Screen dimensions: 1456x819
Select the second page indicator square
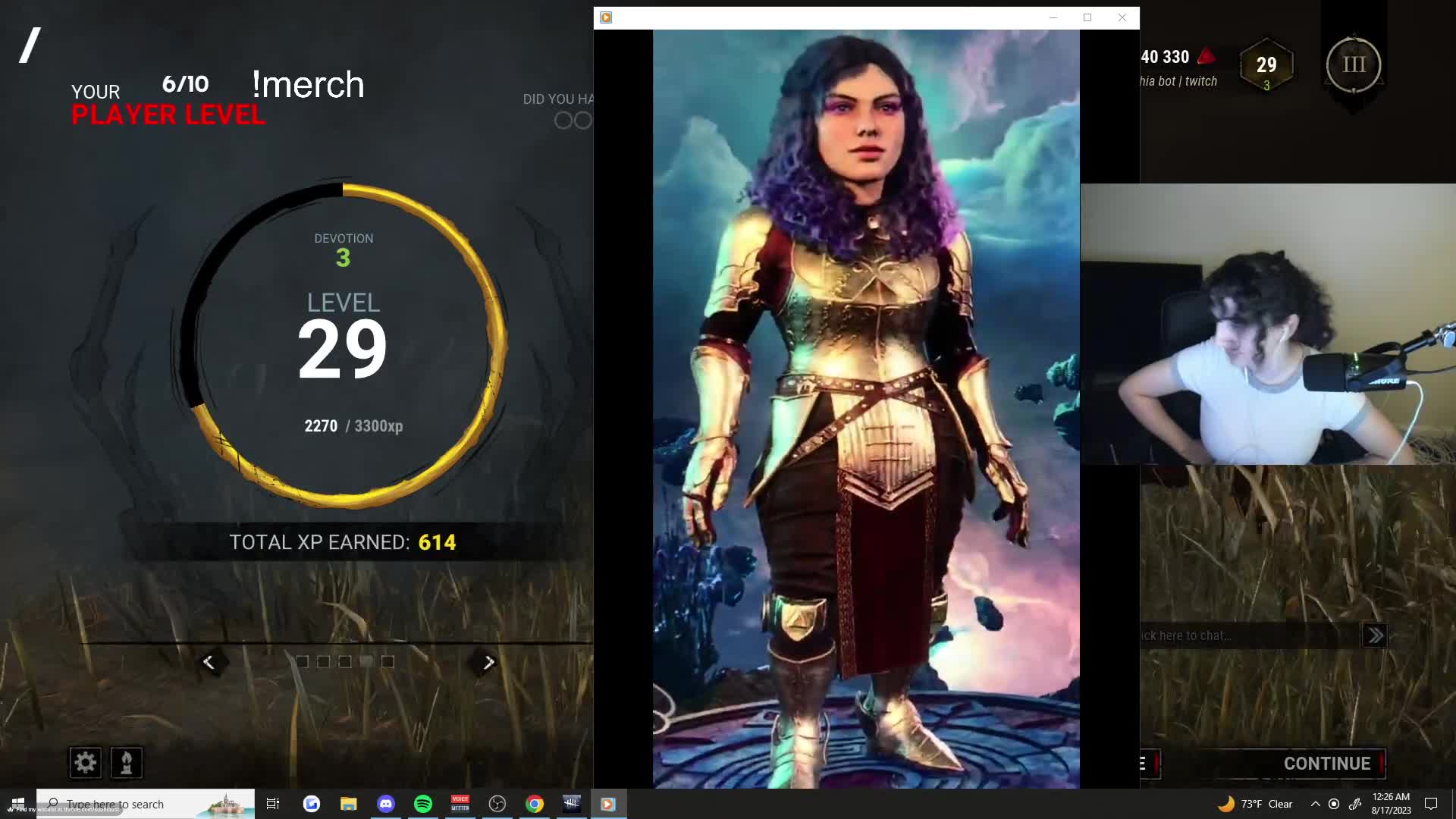pos(323,661)
